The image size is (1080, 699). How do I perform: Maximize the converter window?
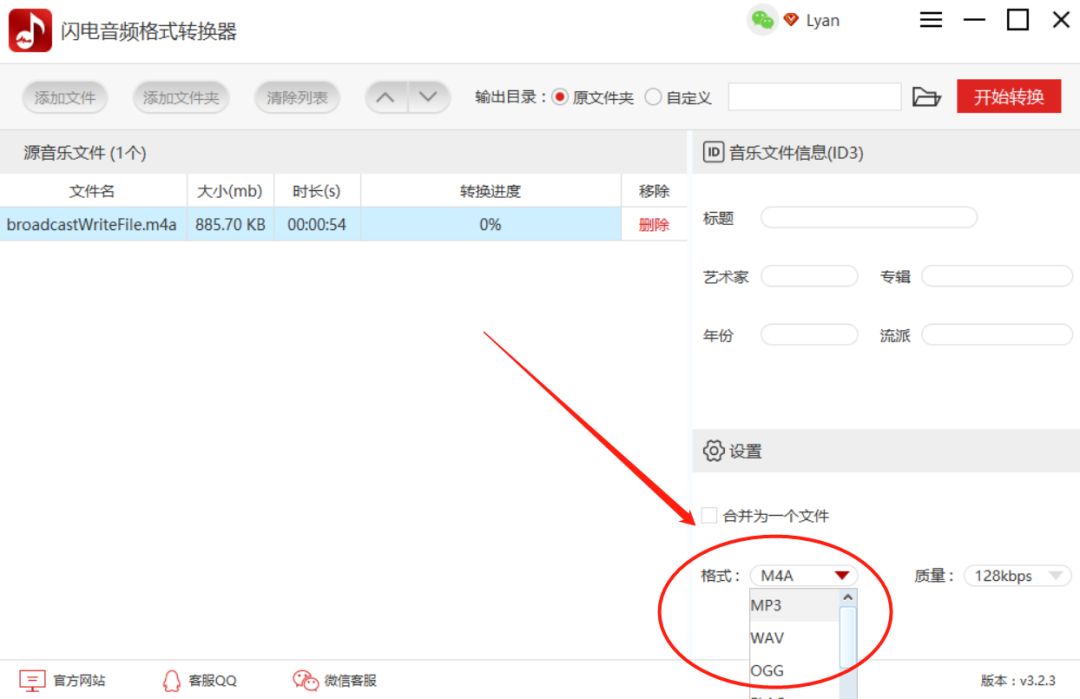coord(1017,20)
